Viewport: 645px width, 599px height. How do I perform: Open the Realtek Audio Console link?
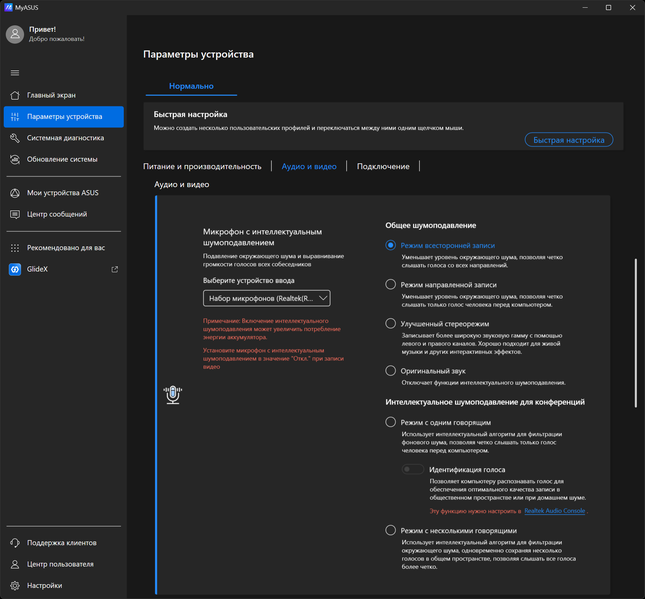point(554,511)
